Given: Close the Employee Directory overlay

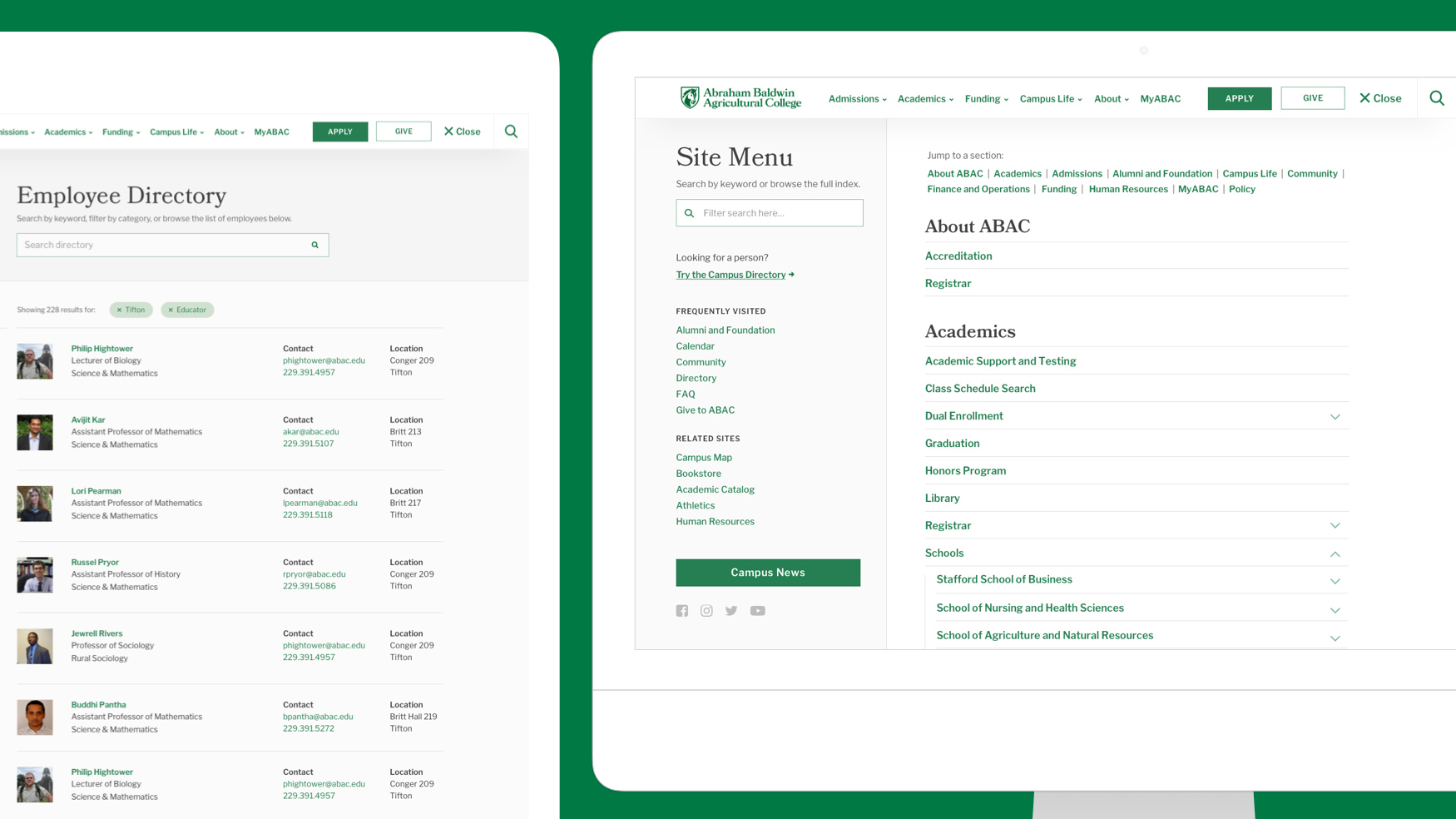Looking at the screenshot, I should pos(462,132).
